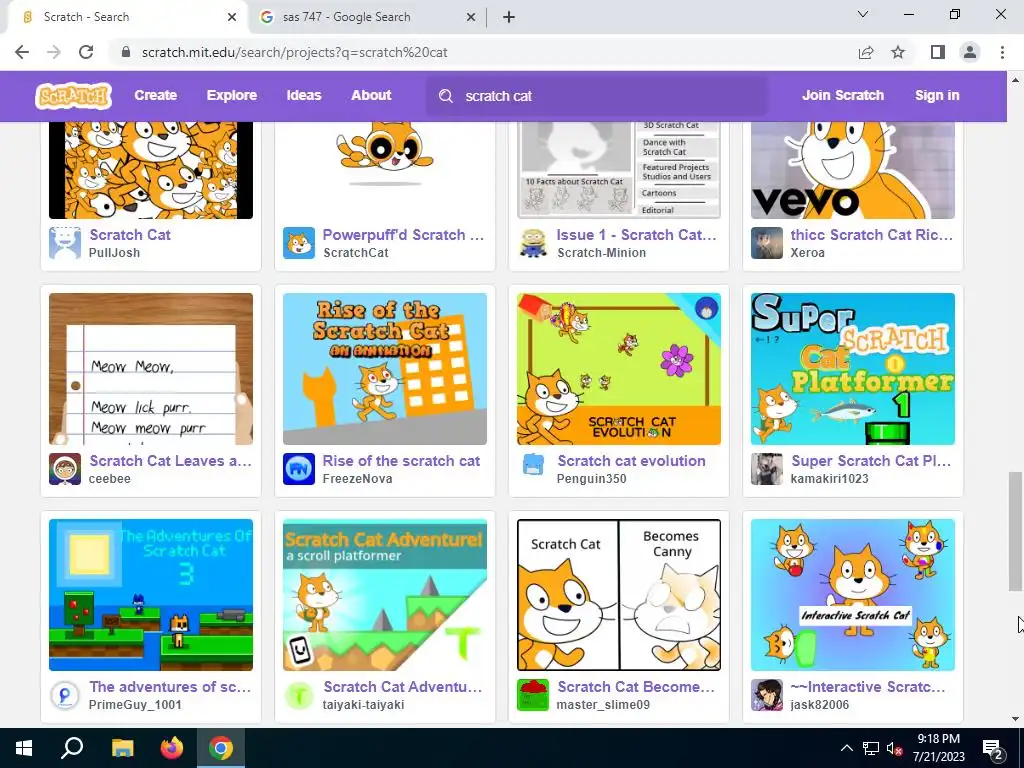Bookmark this page with star icon
Image resolution: width=1024 pixels, height=768 pixels.
pyautogui.click(x=898, y=52)
